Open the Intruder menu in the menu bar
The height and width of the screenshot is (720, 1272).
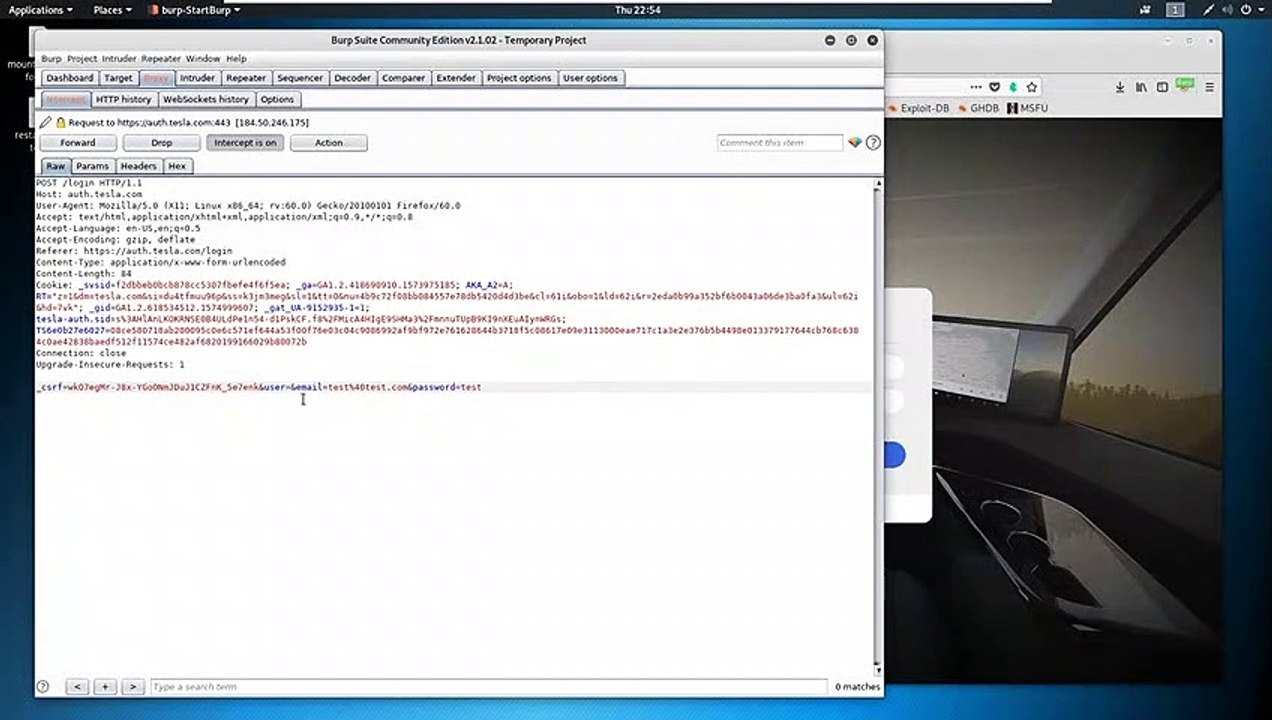click(x=119, y=59)
